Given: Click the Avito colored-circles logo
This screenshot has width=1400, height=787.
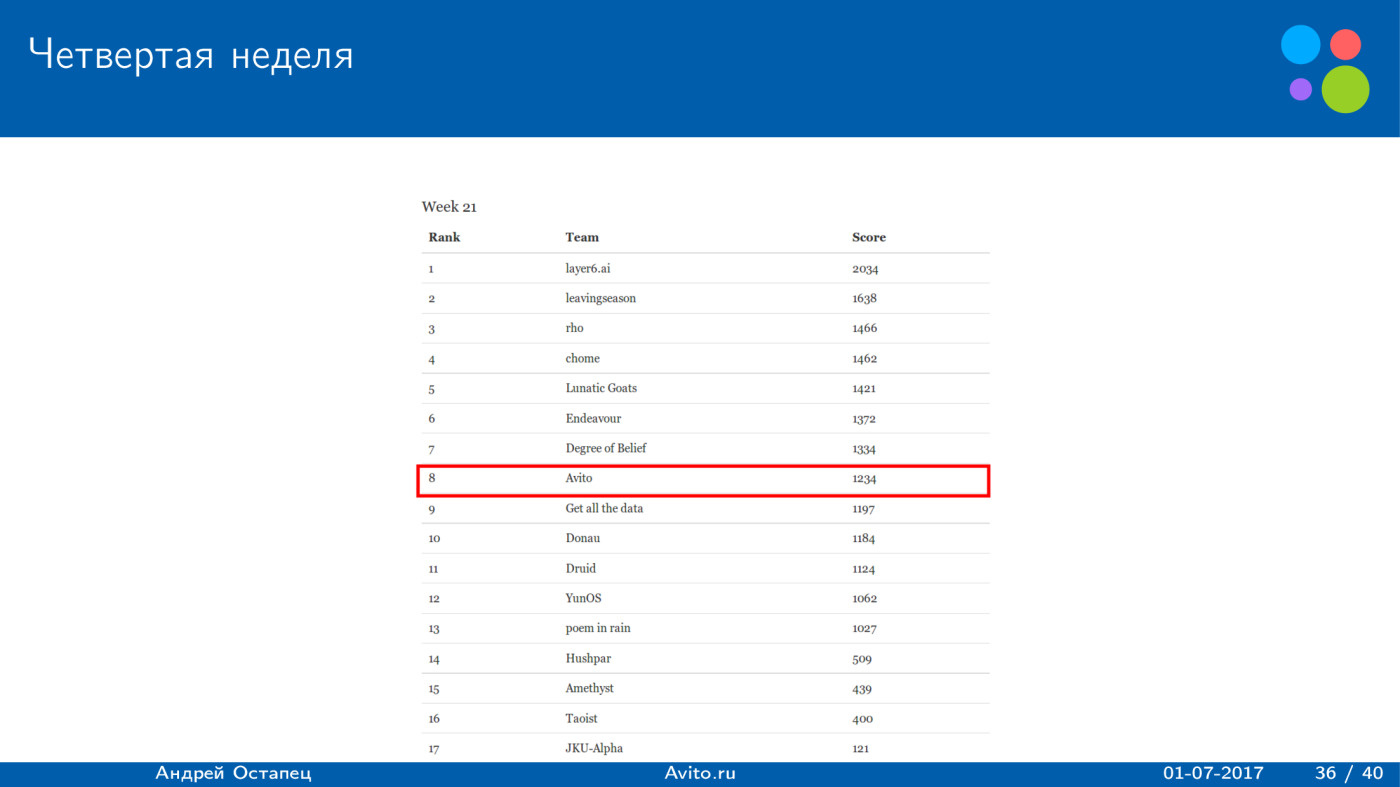Looking at the screenshot, I should click(x=1325, y=69).
